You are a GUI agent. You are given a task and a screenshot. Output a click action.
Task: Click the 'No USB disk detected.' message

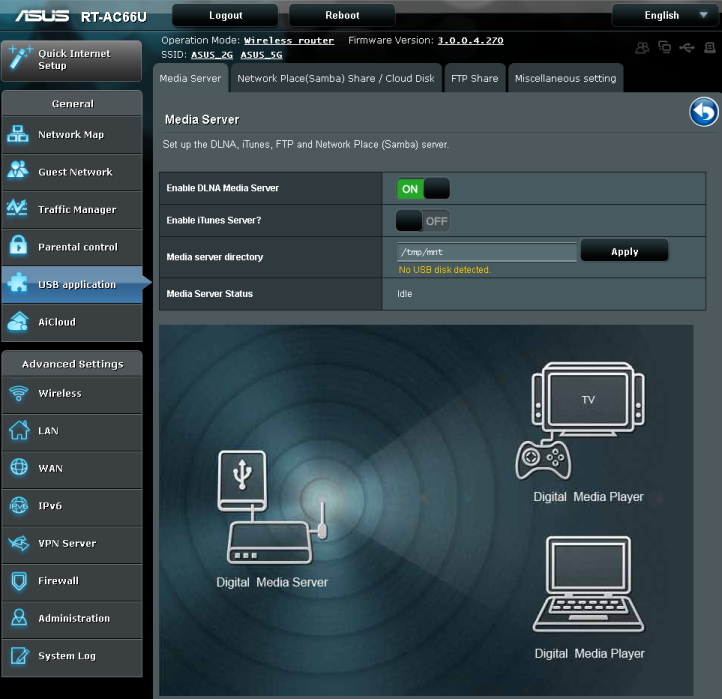tap(444, 270)
